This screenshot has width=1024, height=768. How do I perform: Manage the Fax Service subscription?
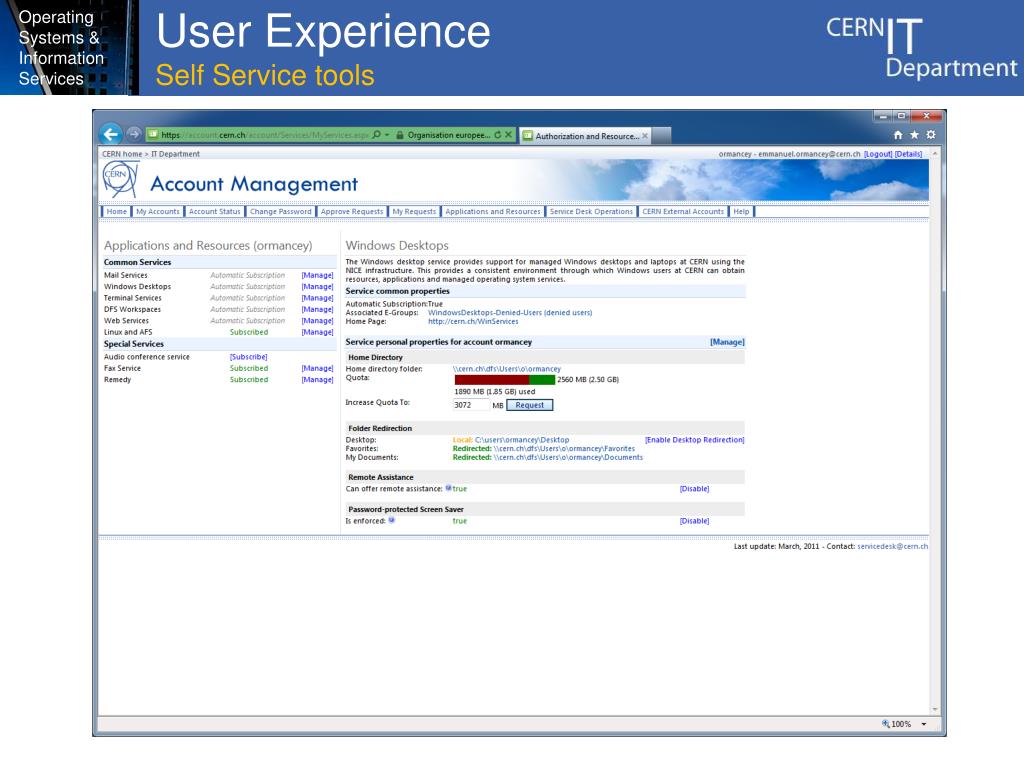click(317, 368)
